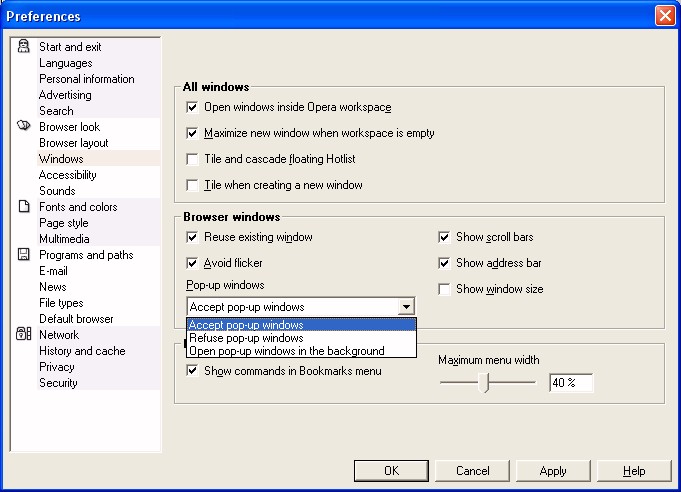Click the Browser look category icon

pos(24,127)
